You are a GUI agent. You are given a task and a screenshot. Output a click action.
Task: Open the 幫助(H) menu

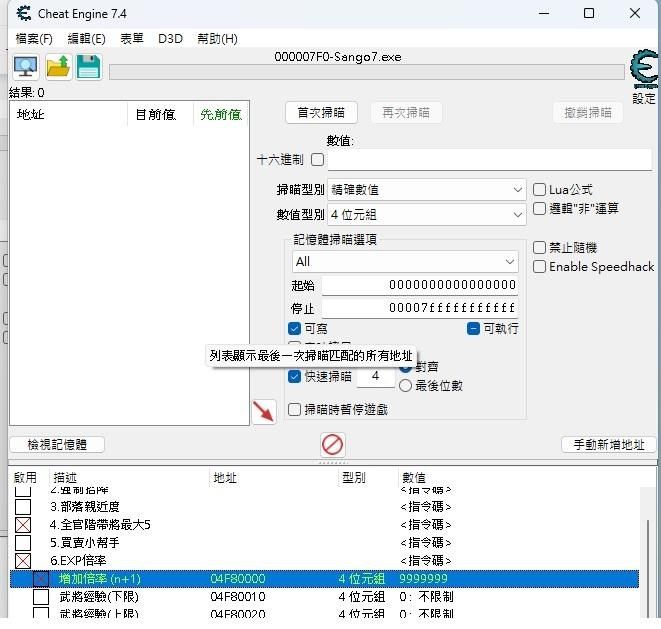point(217,39)
